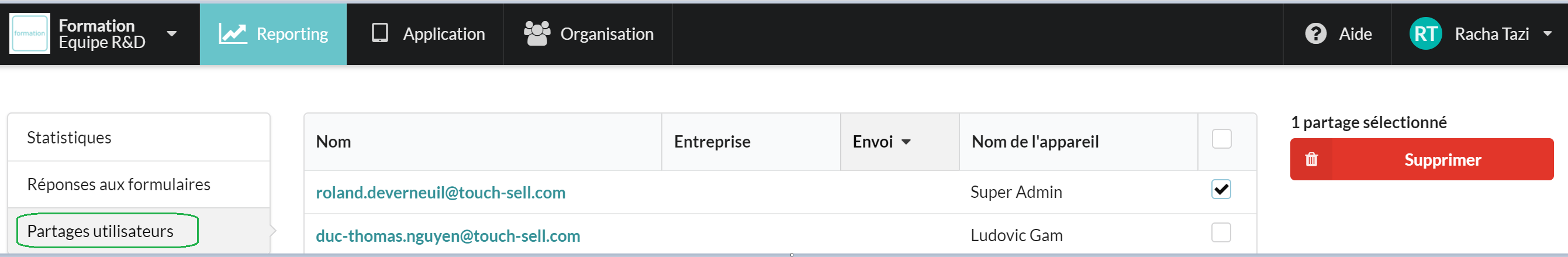Image resolution: width=1568 pixels, height=257 pixels.
Task: Click the RT user avatar
Action: [1425, 33]
